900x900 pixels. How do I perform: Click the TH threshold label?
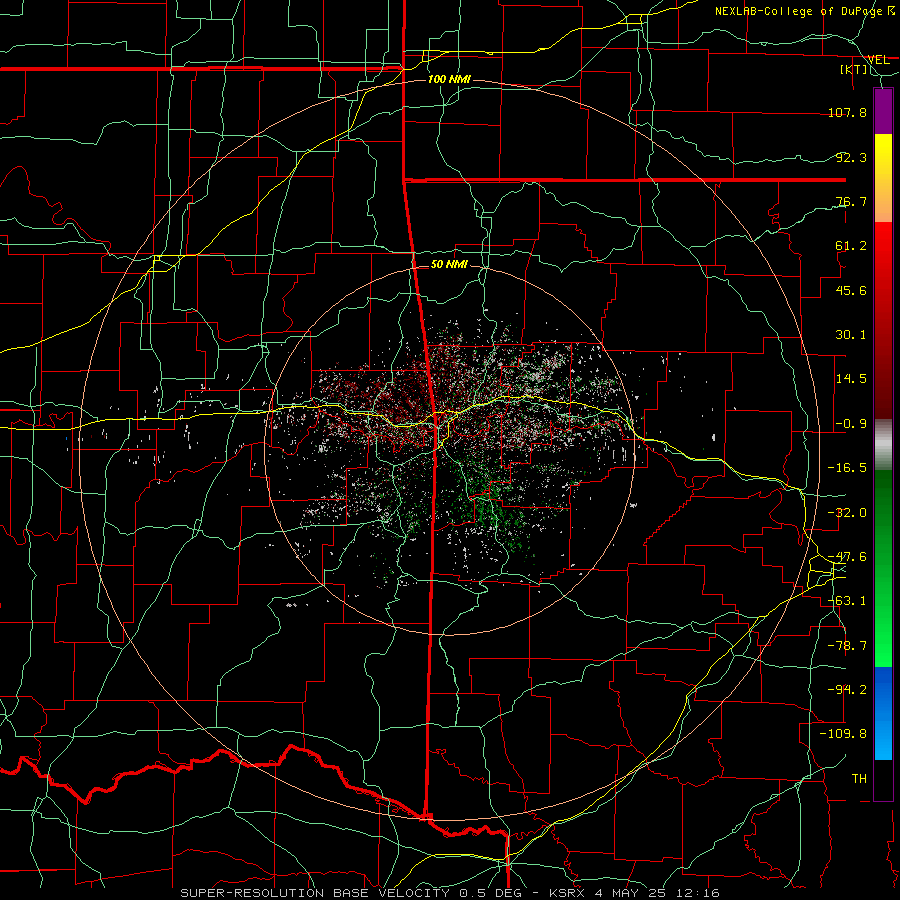[x=859, y=779]
